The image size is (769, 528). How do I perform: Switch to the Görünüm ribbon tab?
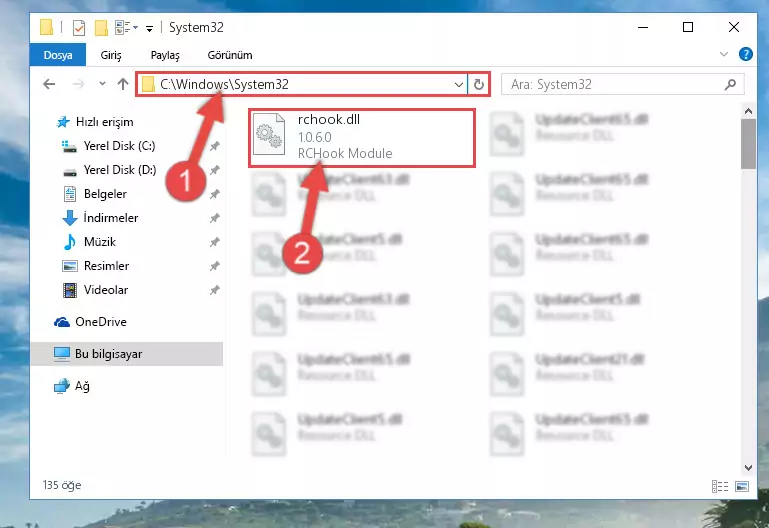point(230,55)
